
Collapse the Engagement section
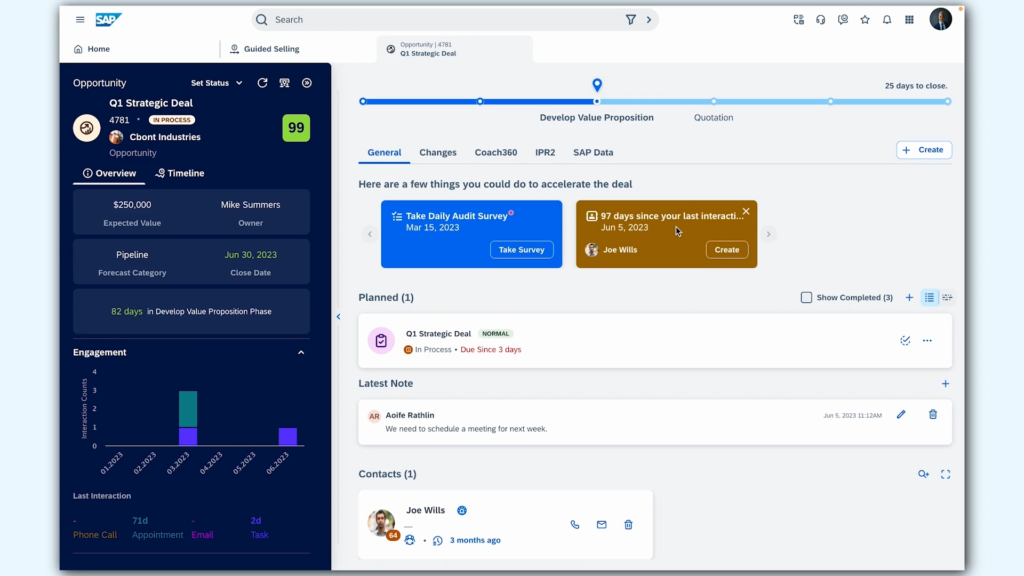(x=301, y=352)
